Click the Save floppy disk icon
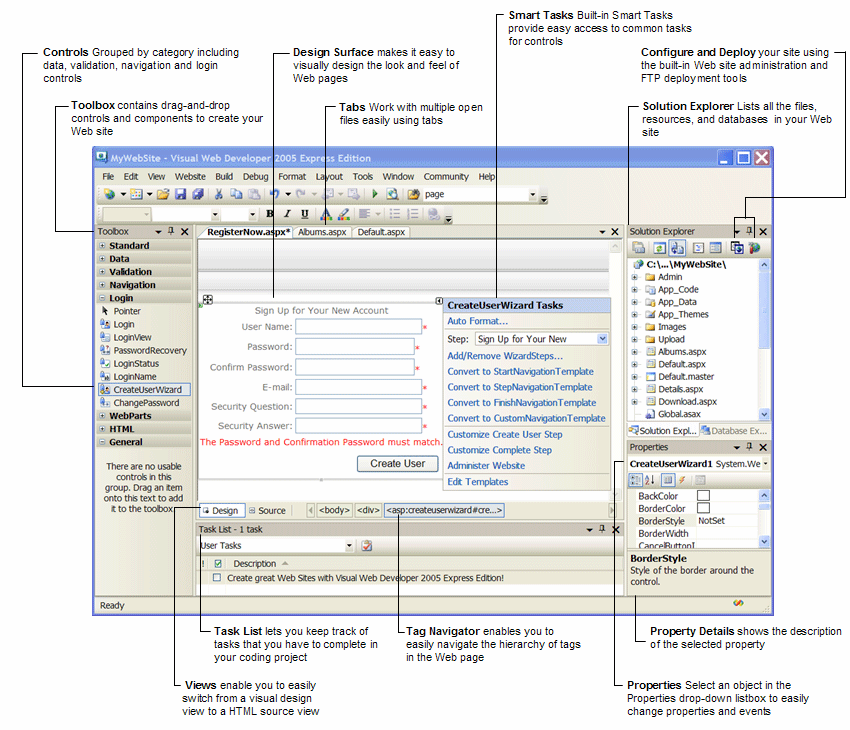 [181, 194]
